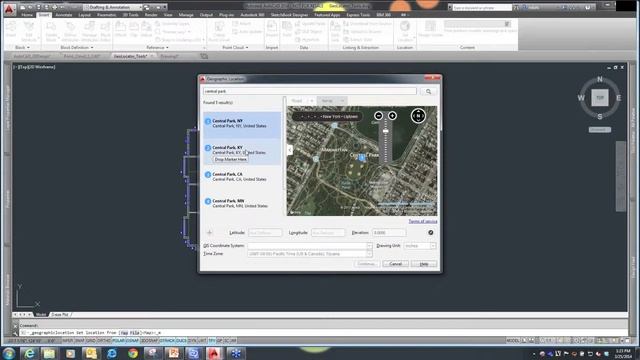Click the drop marker plus icon near Latitude

click(209, 233)
